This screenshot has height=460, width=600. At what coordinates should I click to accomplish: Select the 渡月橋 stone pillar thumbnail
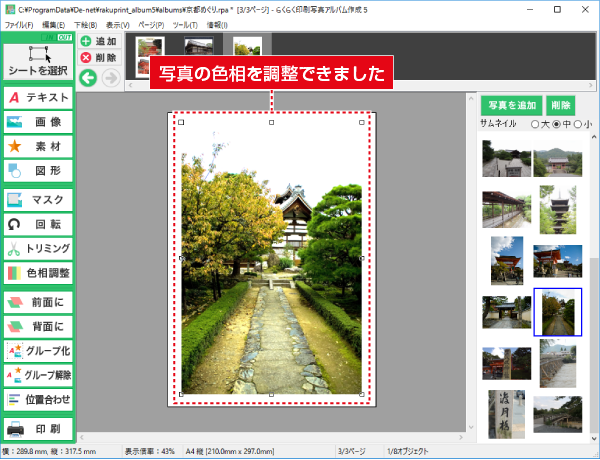coord(507,414)
